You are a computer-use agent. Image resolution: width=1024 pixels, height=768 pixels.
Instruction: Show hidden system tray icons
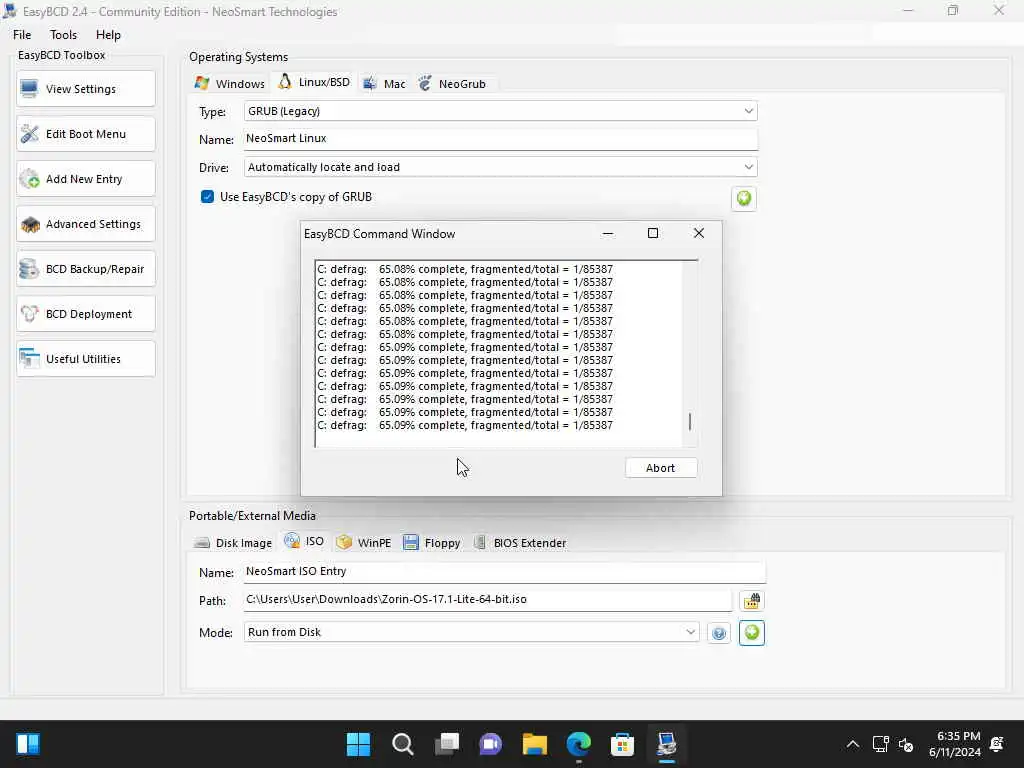pyautogui.click(x=853, y=744)
